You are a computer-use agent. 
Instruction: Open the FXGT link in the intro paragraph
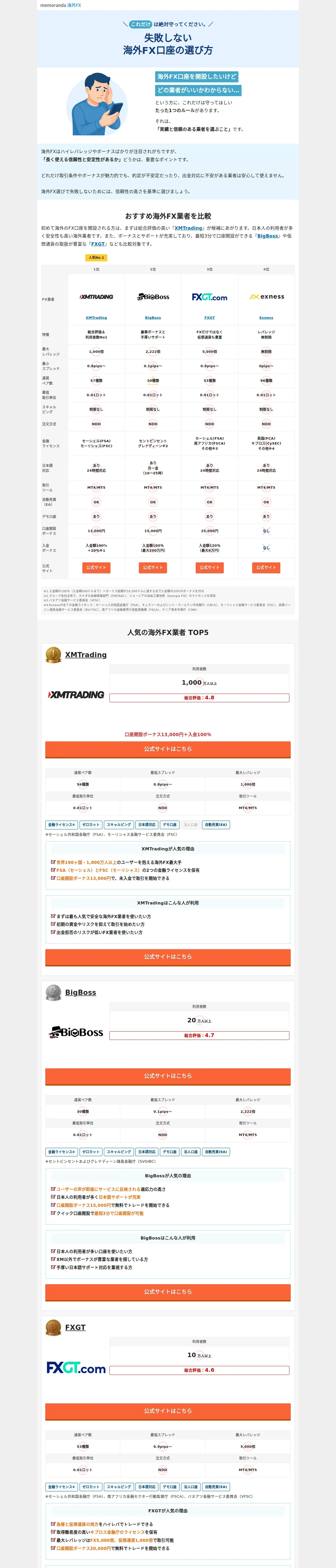pyautogui.click(x=98, y=244)
